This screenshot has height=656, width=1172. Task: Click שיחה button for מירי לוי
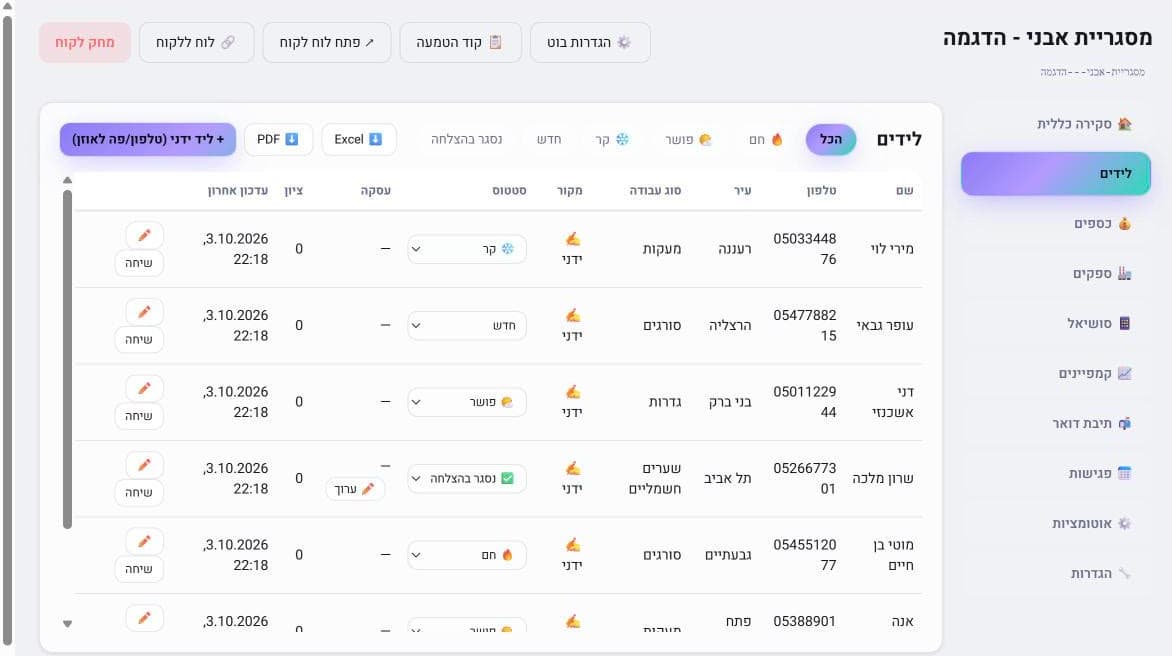click(139, 263)
